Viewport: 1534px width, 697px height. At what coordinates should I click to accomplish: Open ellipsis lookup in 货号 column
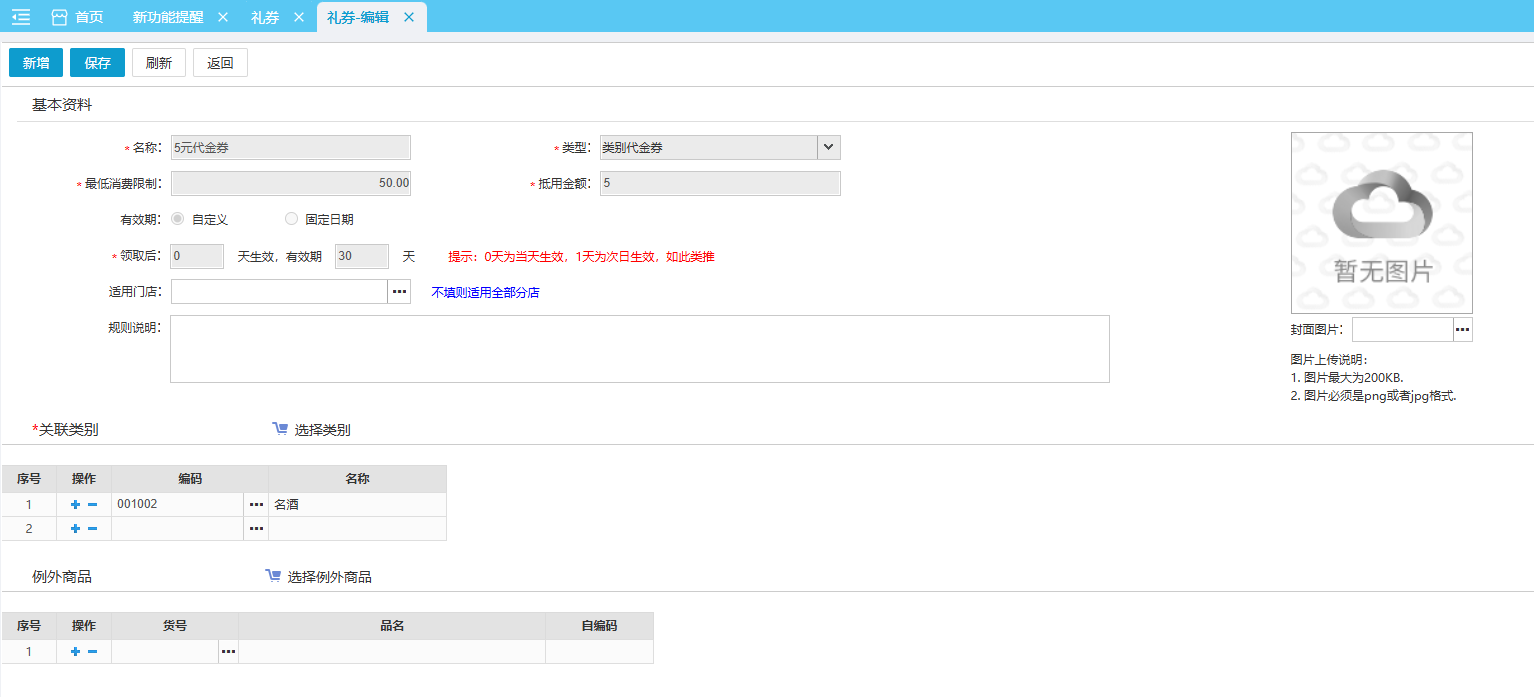tap(228, 652)
